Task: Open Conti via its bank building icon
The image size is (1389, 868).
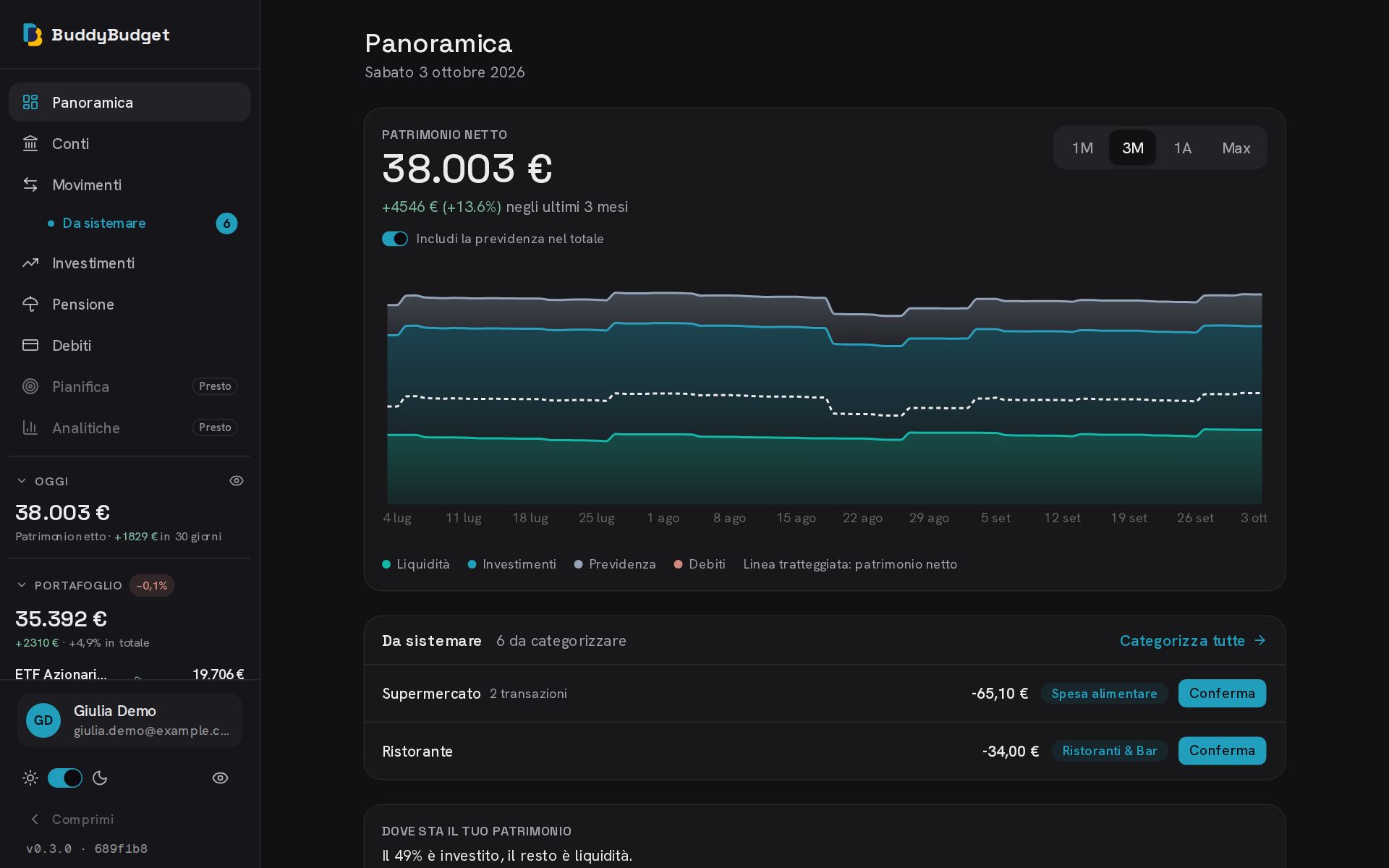Action: pos(30,143)
